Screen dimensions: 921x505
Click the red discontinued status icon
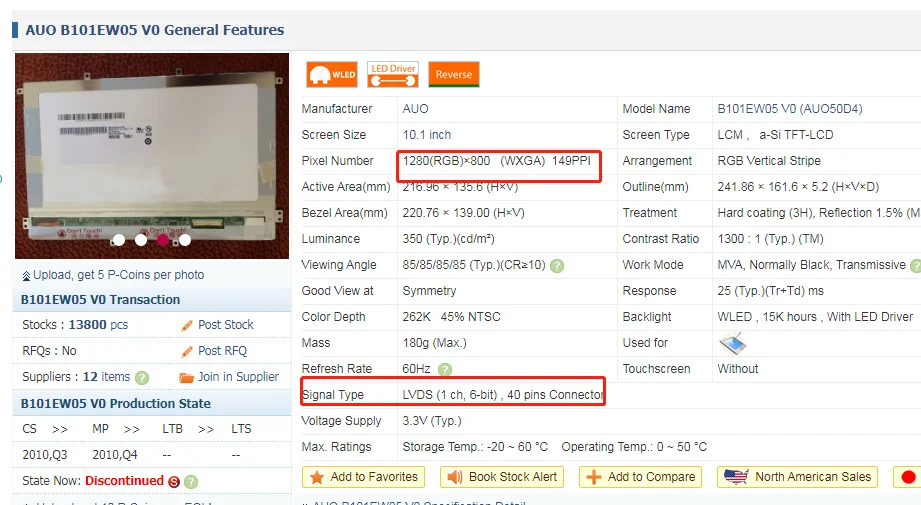(174, 482)
